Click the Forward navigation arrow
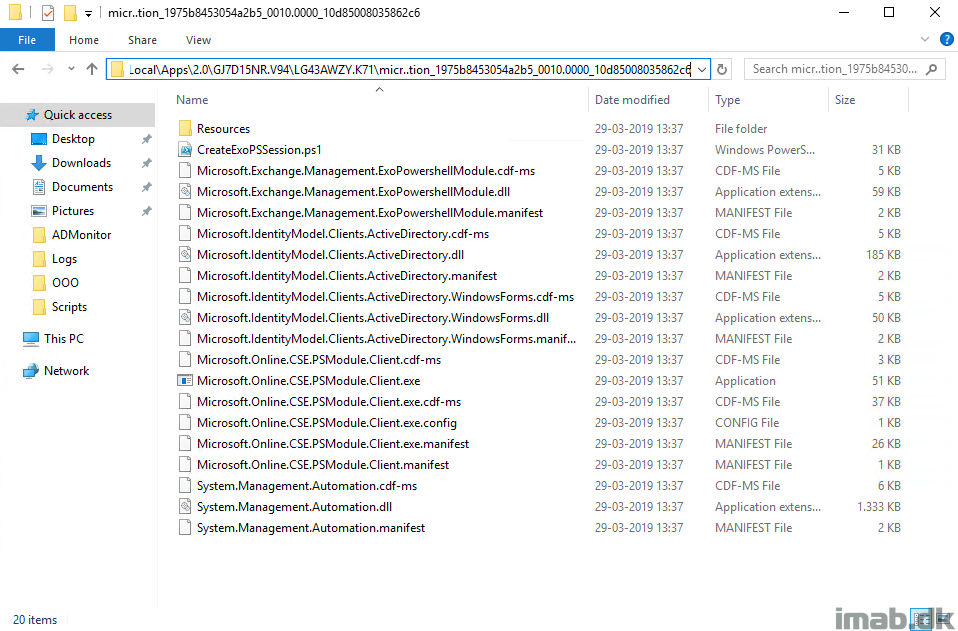This screenshot has height=631, width=958. click(x=48, y=69)
